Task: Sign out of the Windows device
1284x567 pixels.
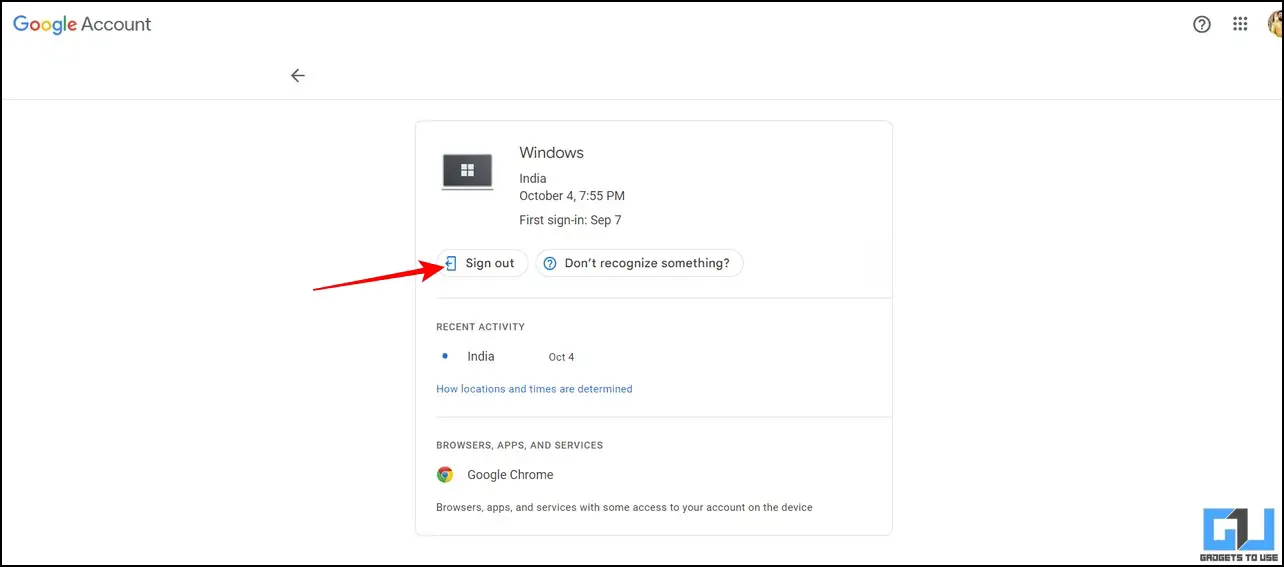Action: [x=482, y=263]
